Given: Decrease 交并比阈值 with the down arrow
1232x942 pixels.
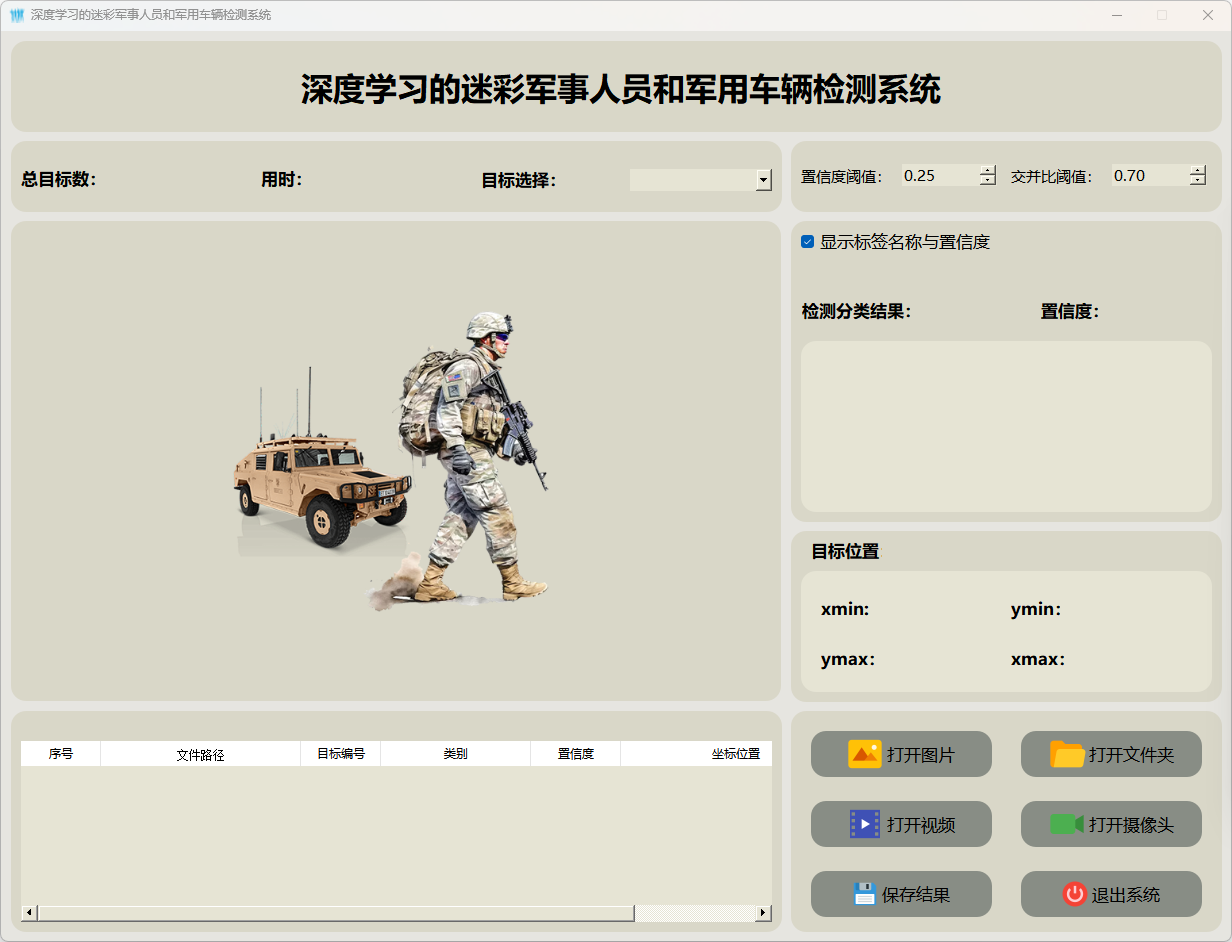Looking at the screenshot, I should 1198,181.
